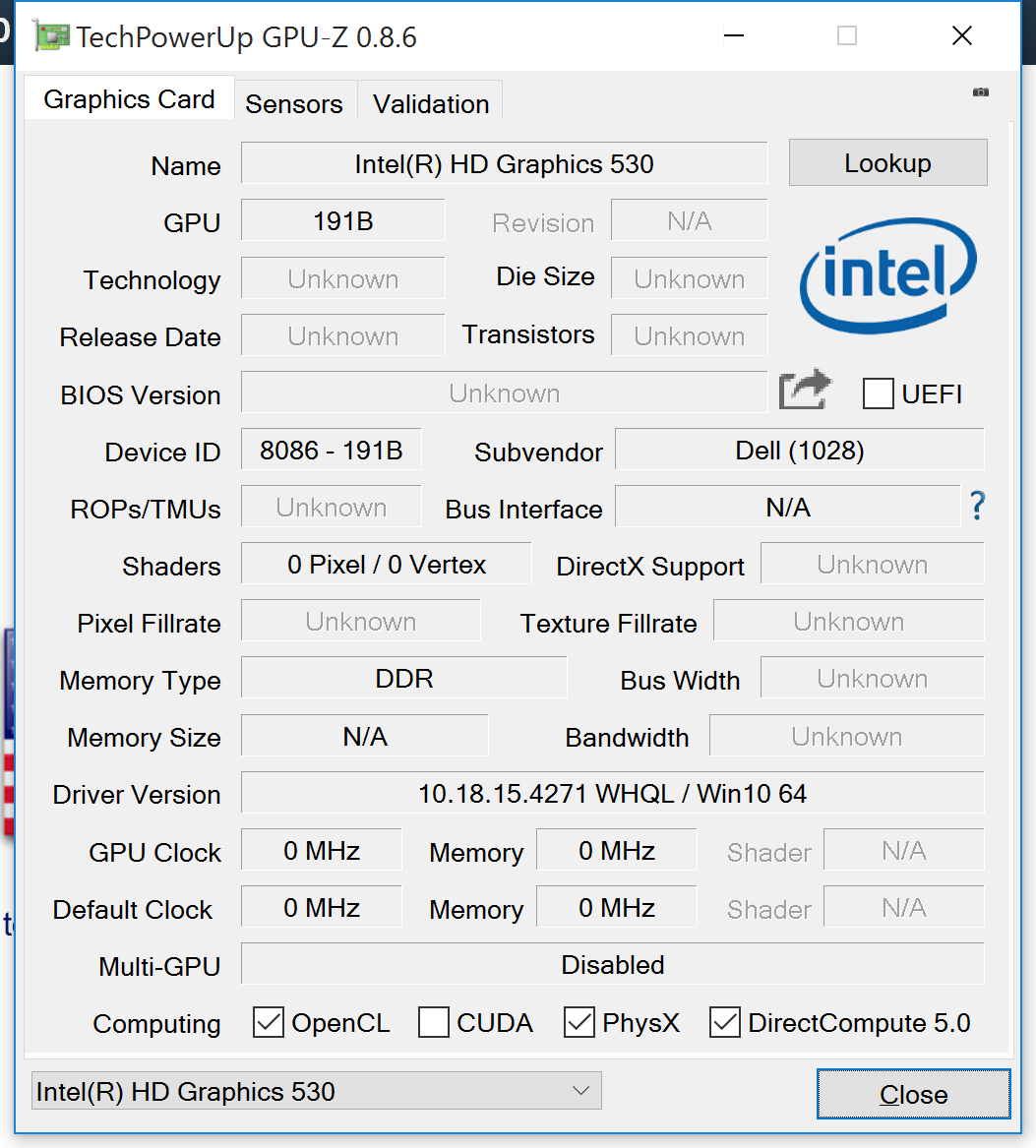Viewport: 1036px width, 1148px height.
Task: Click the ROPs/TMUs Unknown field
Action: pos(331,507)
